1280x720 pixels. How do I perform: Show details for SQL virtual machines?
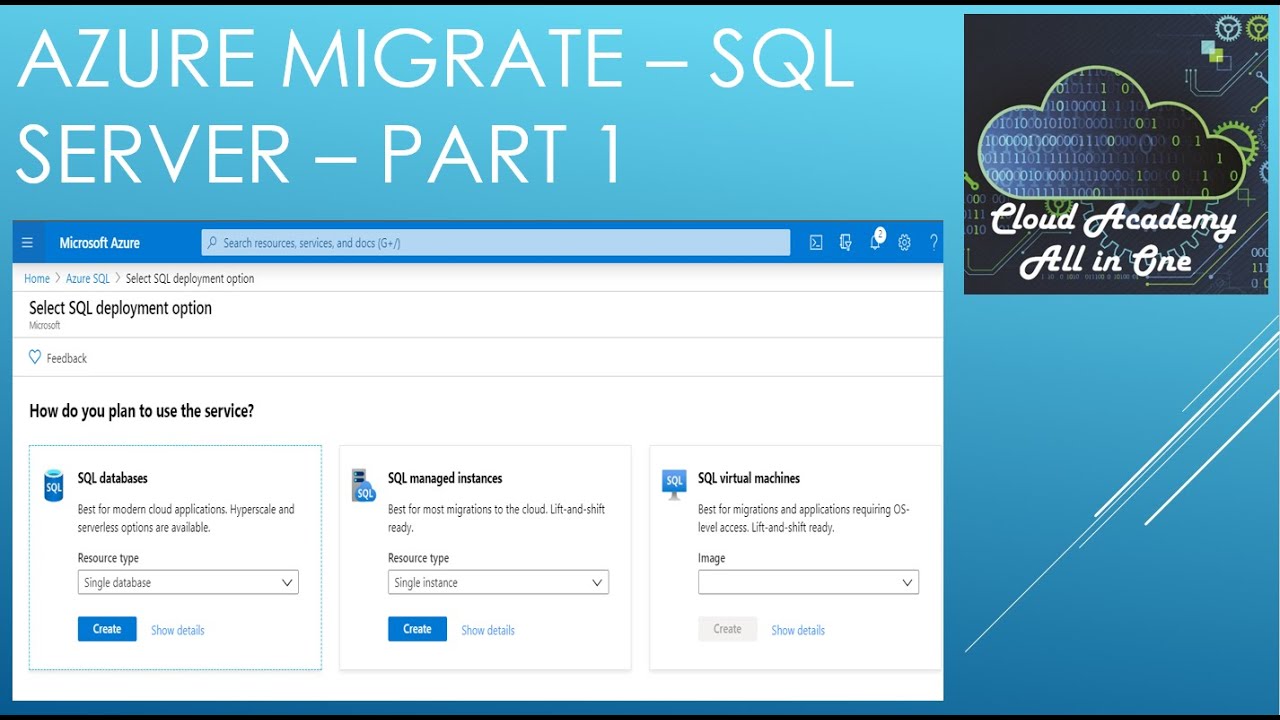pos(798,630)
